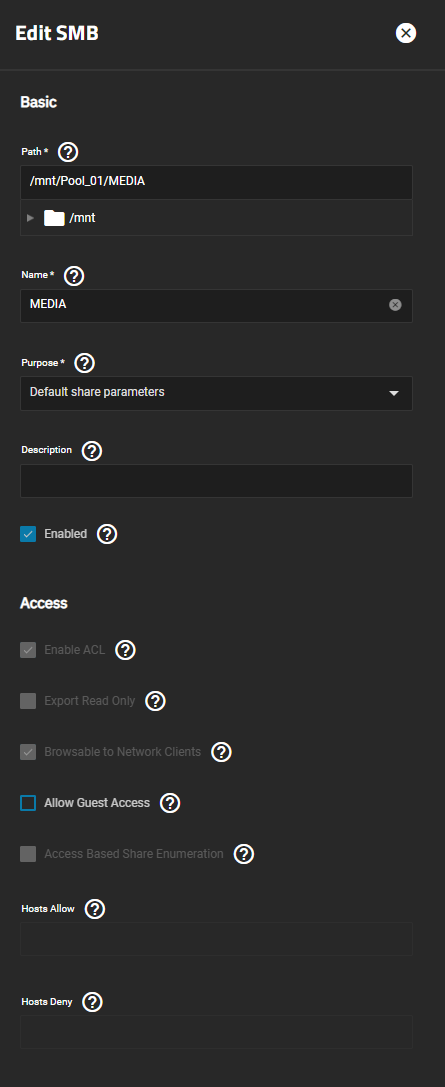
Task: Open the Description help icon
Action: pyautogui.click(x=91, y=451)
